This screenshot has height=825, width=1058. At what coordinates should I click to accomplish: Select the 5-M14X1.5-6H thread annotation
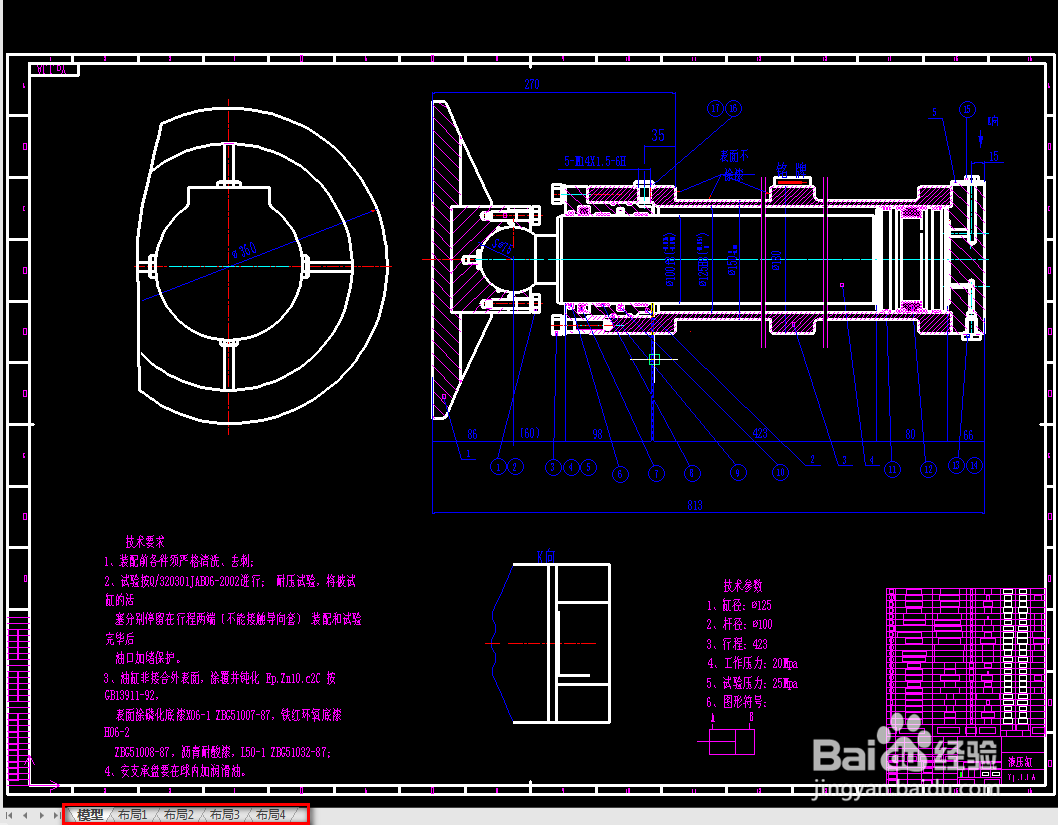click(x=595, y=161)
